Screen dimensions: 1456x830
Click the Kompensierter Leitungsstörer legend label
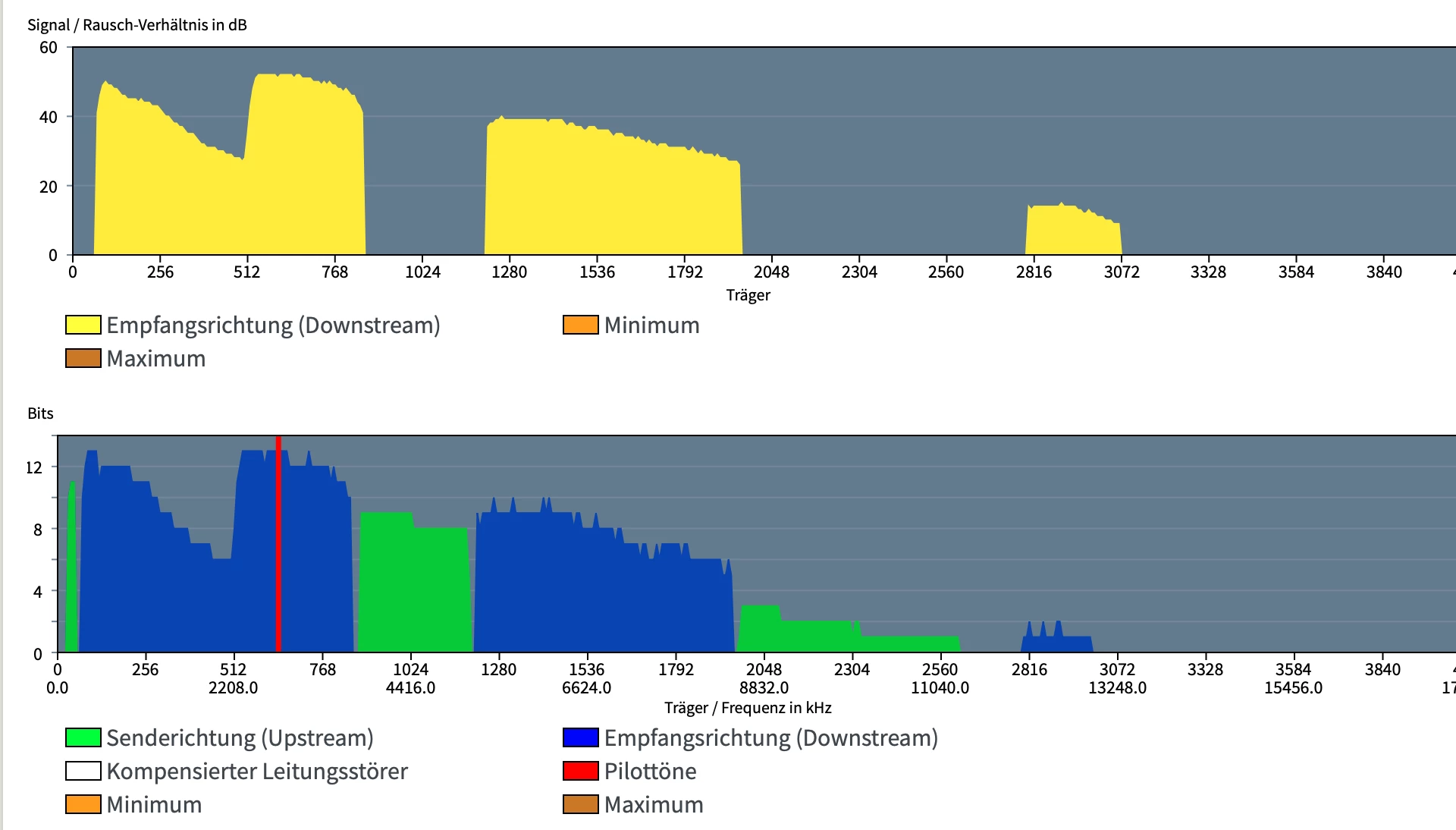click(257, 772)
